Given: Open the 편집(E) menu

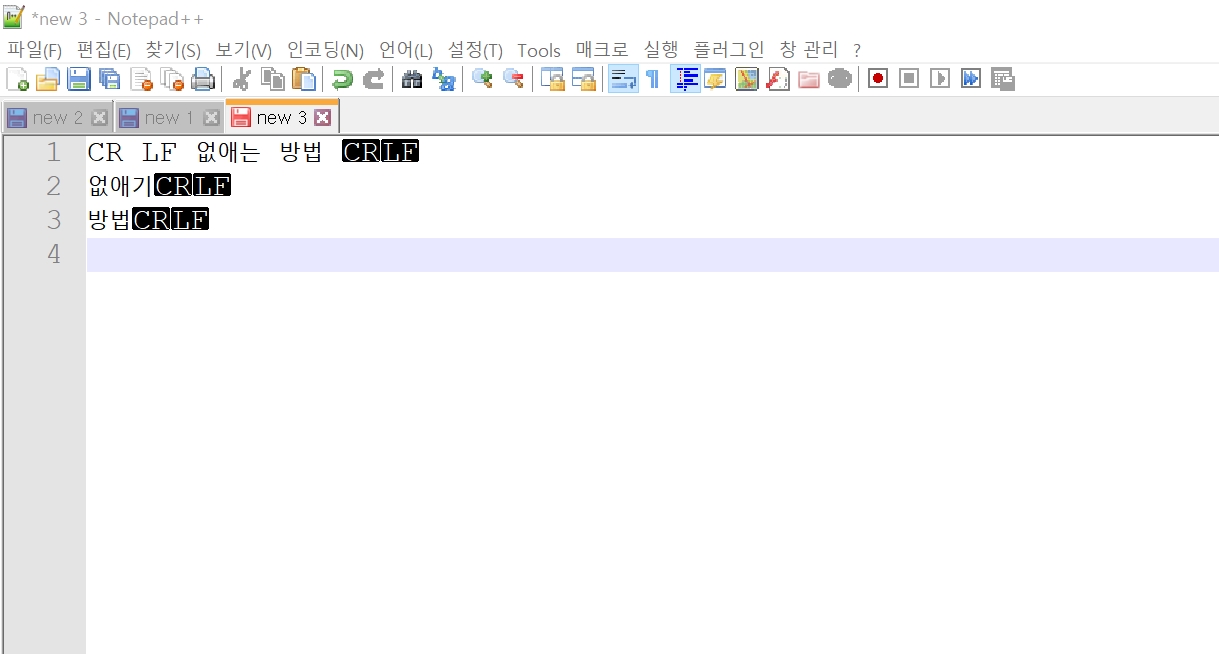Looking at the screenshot, I should pyautogui.click(x=104, y=50).
